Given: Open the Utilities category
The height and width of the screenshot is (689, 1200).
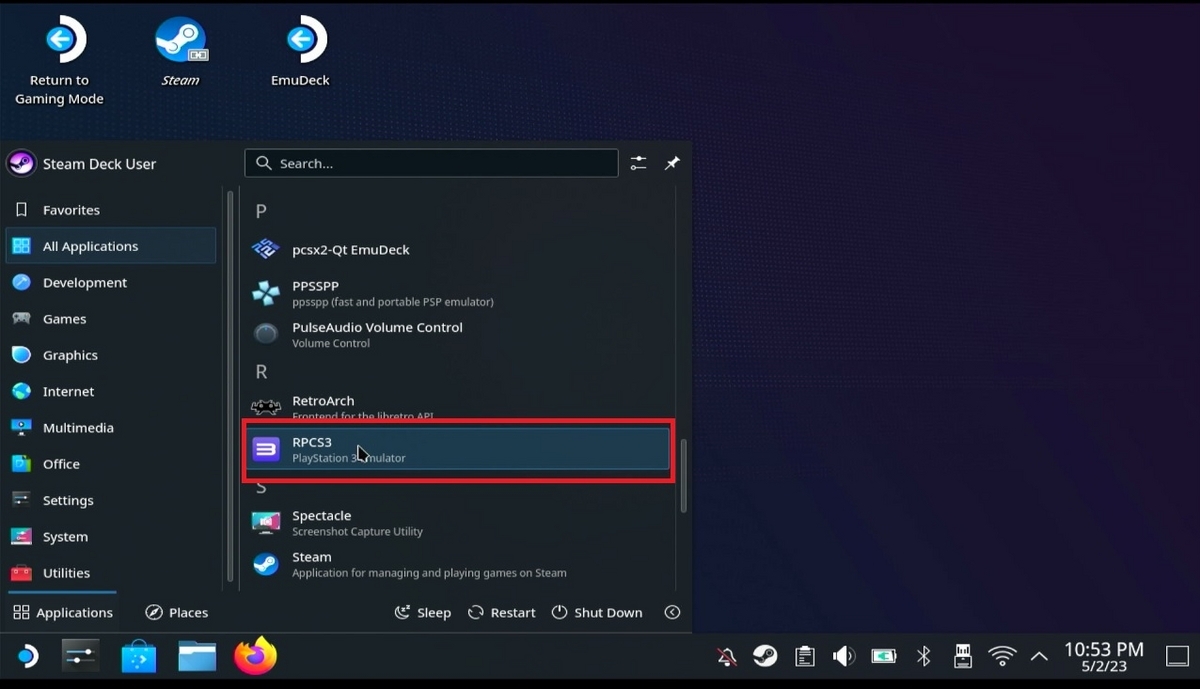Looking at the screenshot, I should coord(110,573).
